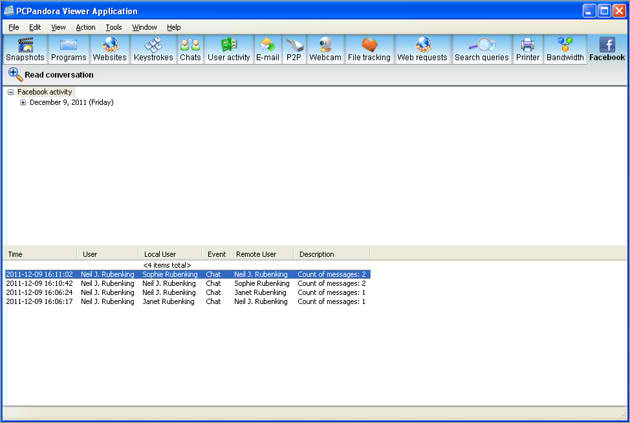Show recorded Keystrokes
Screen dimensions: 630x423
tap(153, 50)
